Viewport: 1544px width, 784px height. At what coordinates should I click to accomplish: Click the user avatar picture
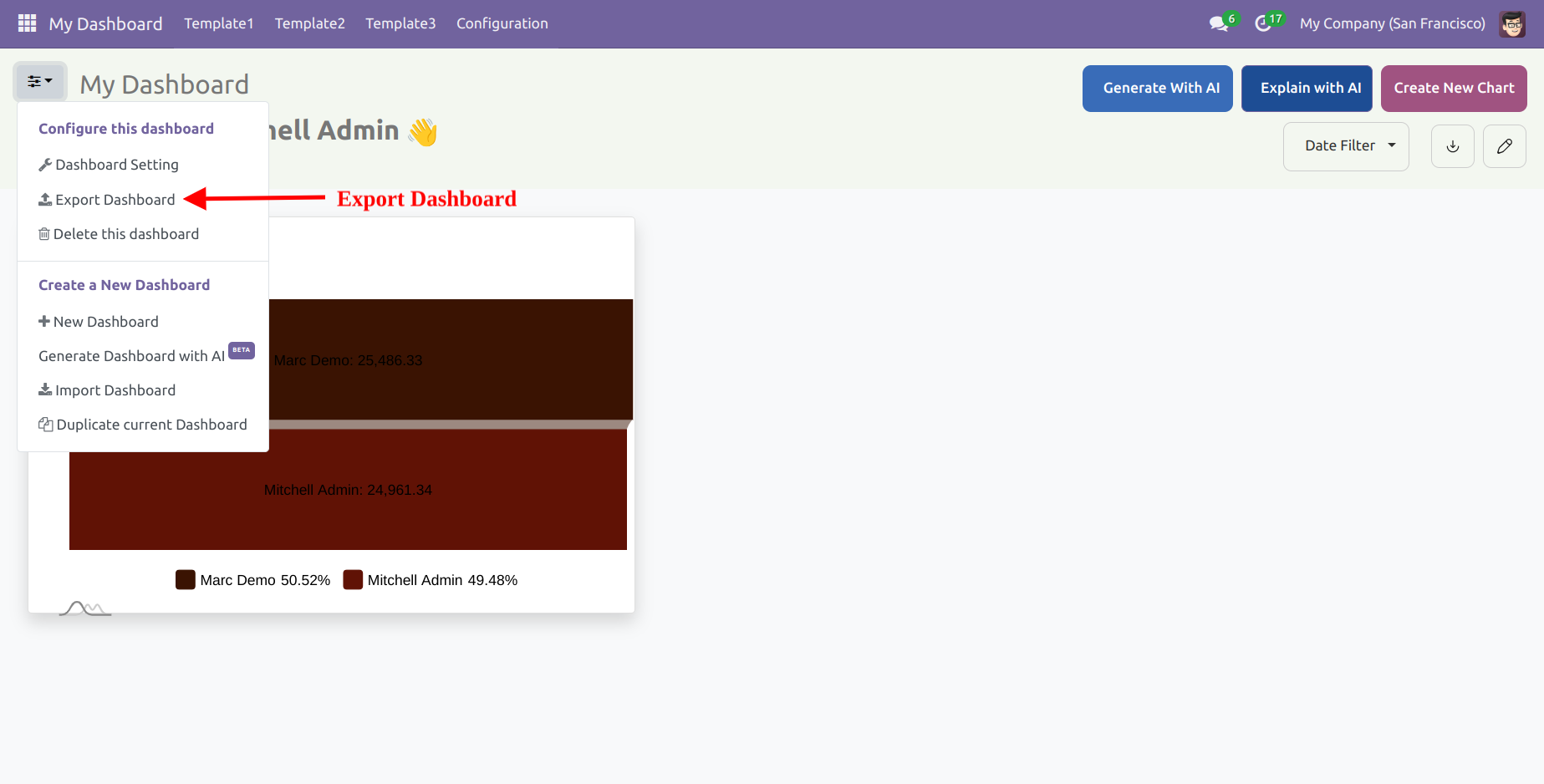pos(1512,23)
